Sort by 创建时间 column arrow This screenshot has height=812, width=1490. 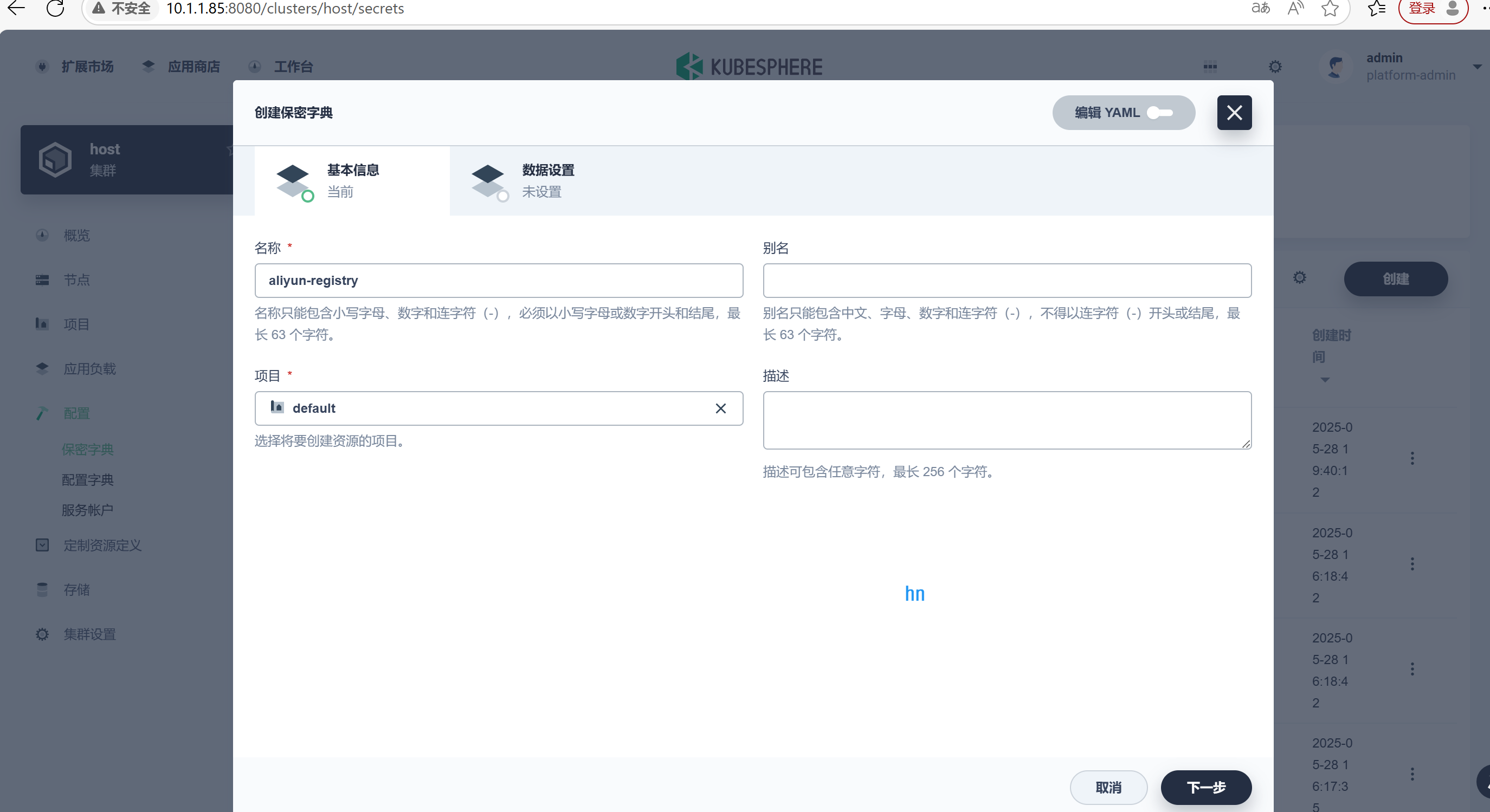point(1325,380)
